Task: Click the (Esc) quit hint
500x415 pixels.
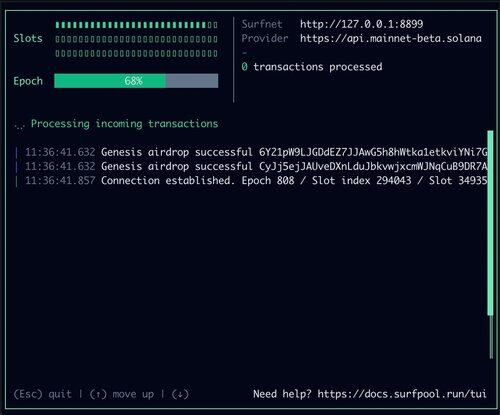Action: pos(43,394)
